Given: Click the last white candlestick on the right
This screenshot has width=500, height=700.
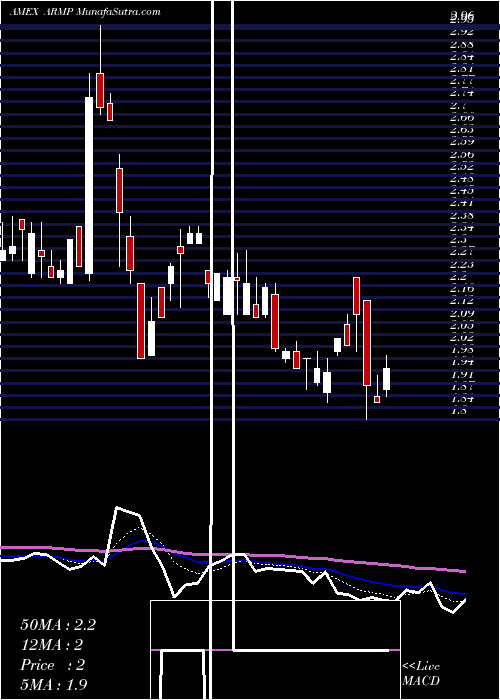Looking at the screenshot, I should (x=387, y=379).
